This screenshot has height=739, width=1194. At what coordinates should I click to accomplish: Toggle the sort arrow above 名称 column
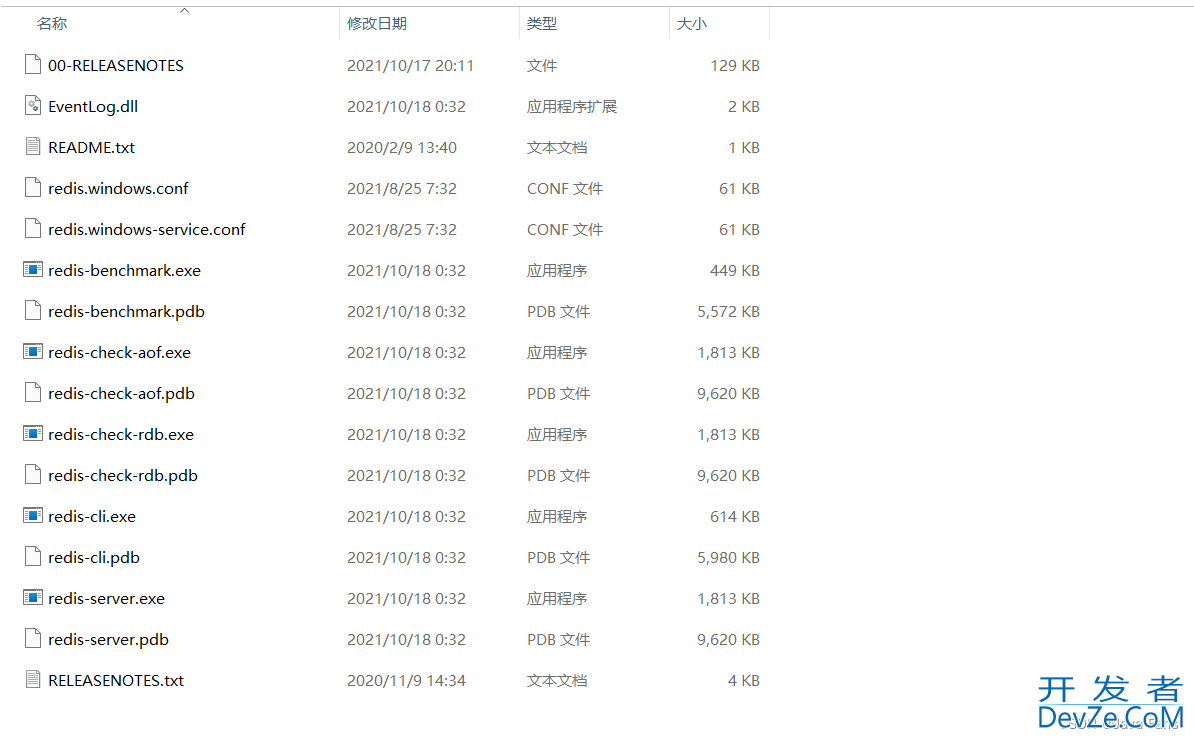(184, 11)
